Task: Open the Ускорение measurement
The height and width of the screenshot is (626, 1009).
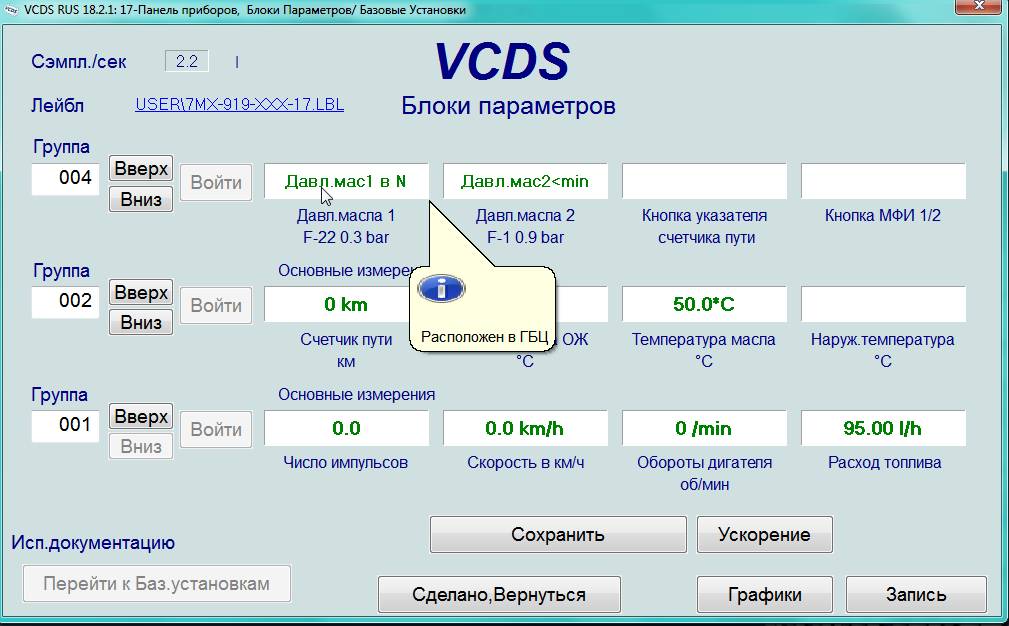Action: pos(764,534)
